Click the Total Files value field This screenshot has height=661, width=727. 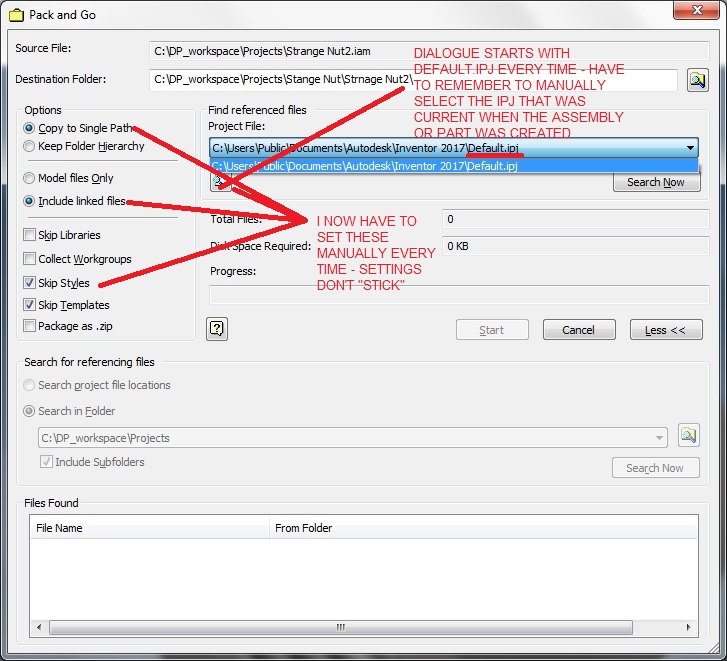(x=575, y=219)
